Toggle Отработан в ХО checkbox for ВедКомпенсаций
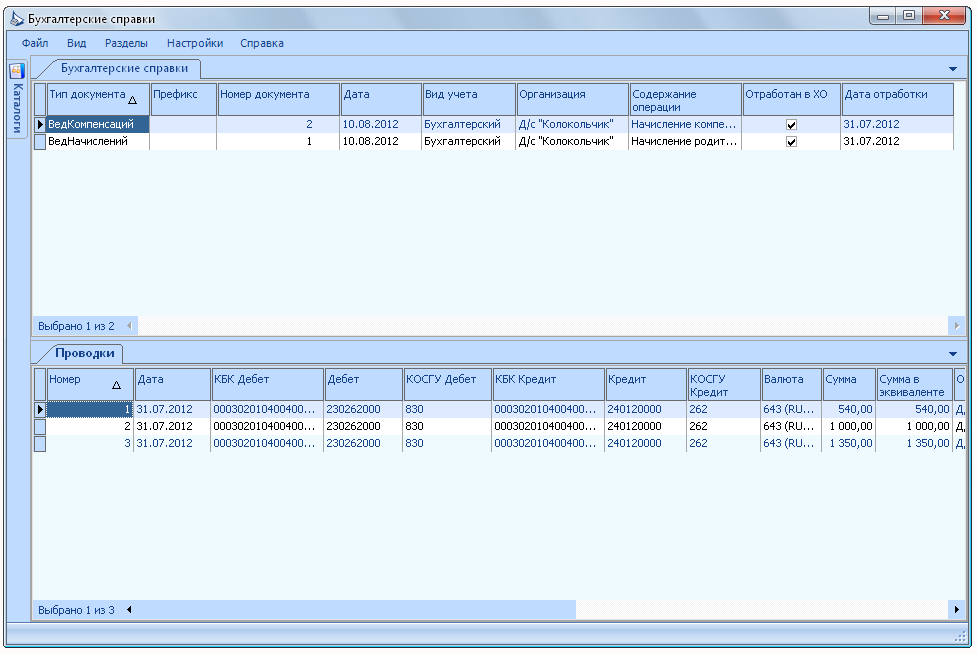The image size is (977, 654). click(791, 125)
